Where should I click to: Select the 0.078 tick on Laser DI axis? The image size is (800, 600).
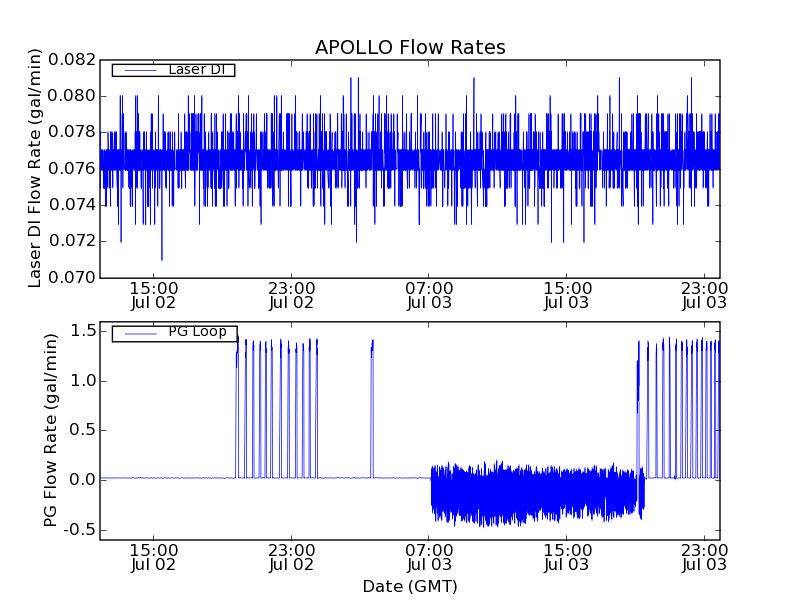(x=72, y=132)
